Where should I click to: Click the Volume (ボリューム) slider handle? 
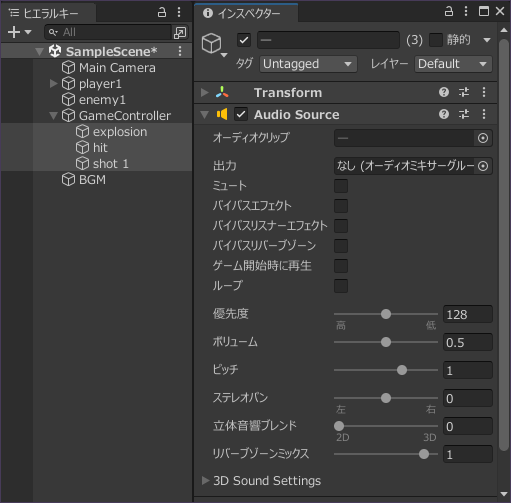386,342
